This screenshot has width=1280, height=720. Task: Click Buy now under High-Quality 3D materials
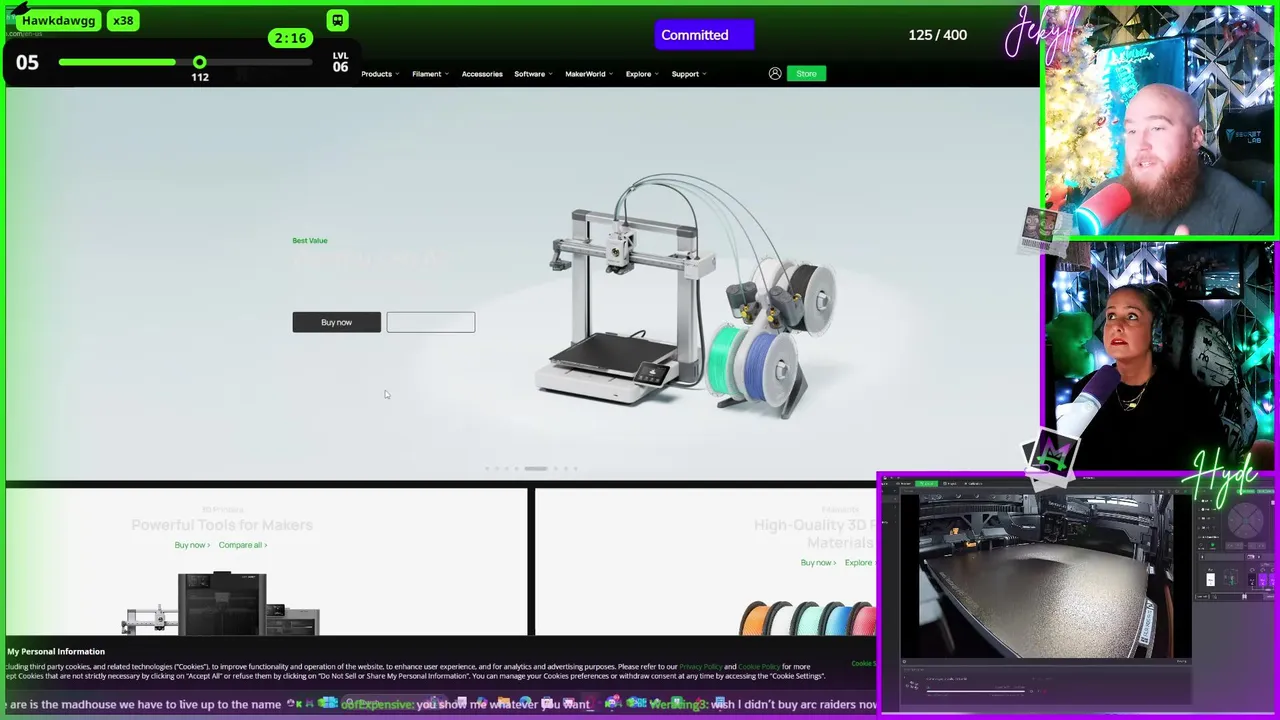click(818, 563)
